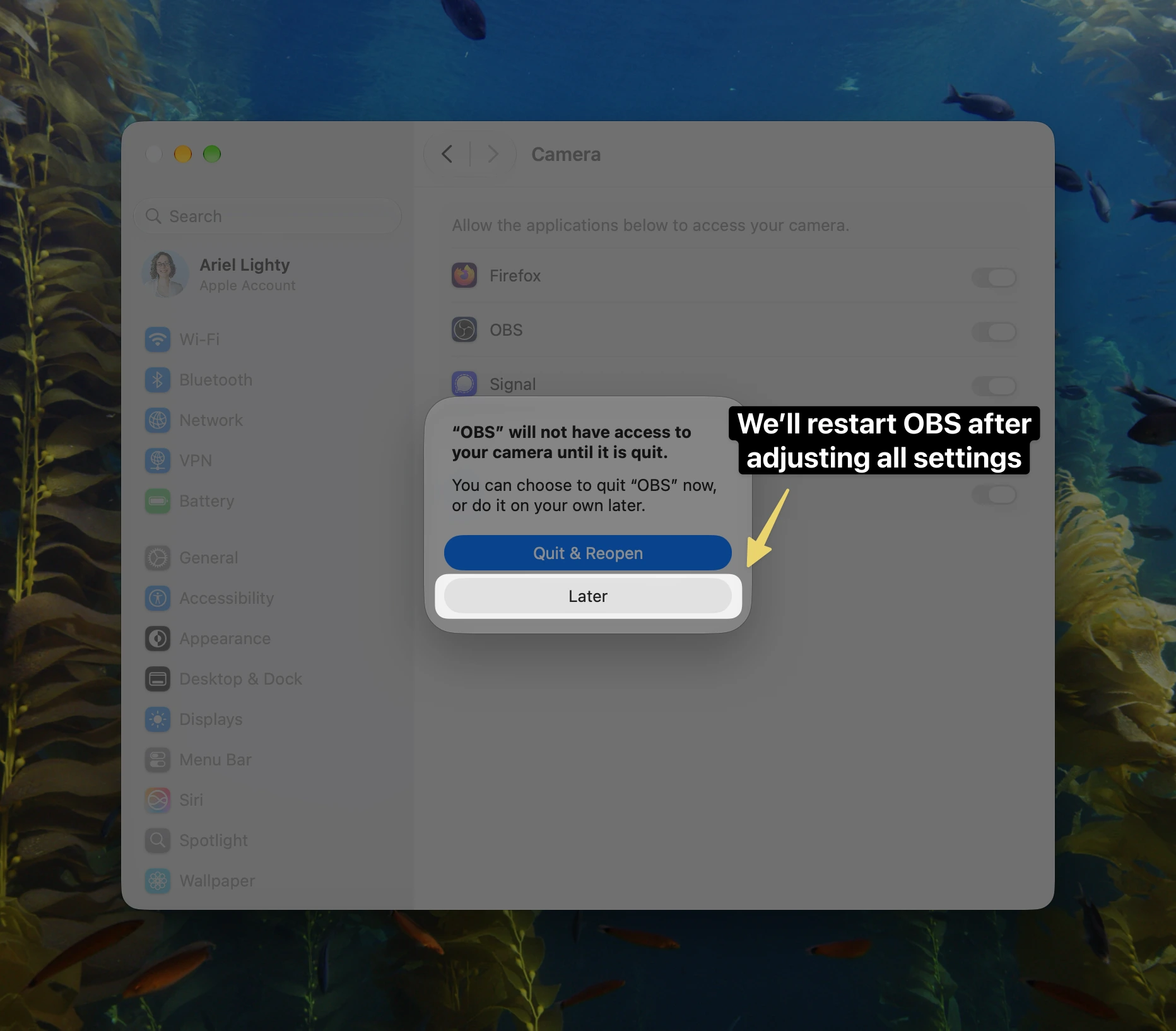Open the Bluetooth settings icon
1176x1031 pixels.
(x=158, y=380)
